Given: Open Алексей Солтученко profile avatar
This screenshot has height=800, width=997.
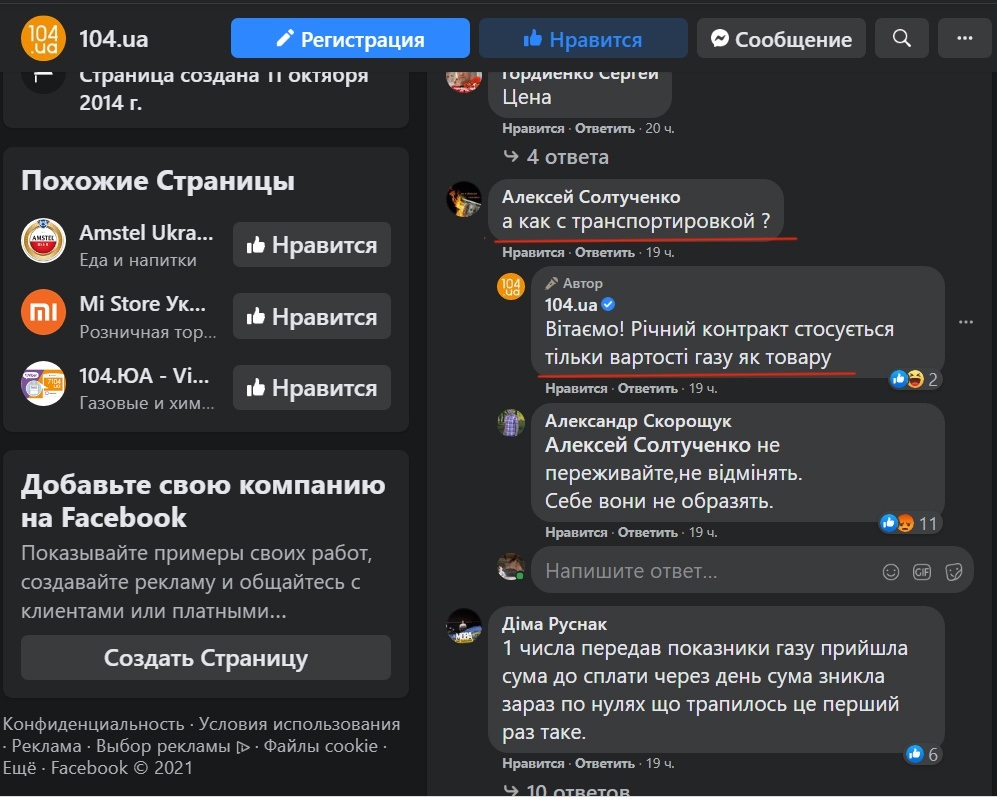Looking at the screenshot, I should (464, 199).
